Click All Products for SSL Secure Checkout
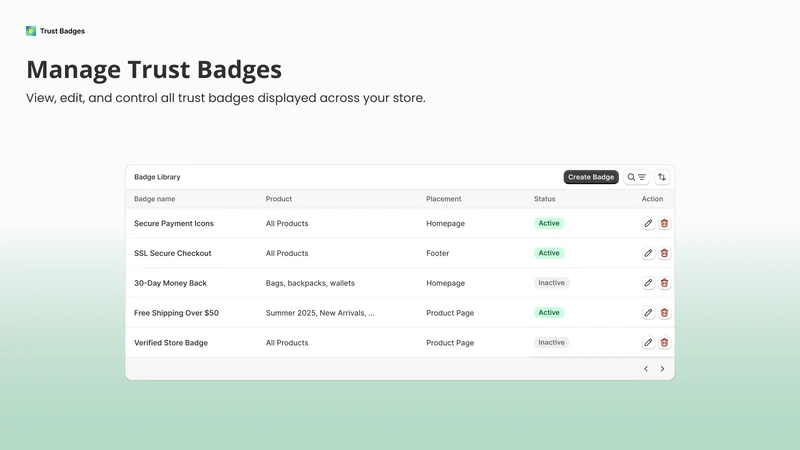 [x=287, y=253]
